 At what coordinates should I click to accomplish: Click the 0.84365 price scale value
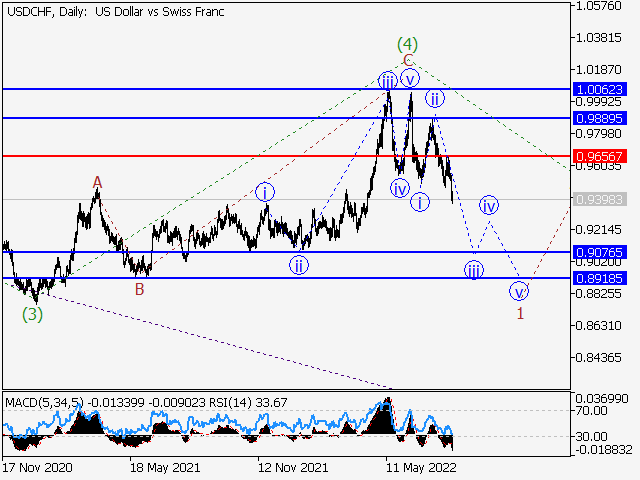click(598, 357)
